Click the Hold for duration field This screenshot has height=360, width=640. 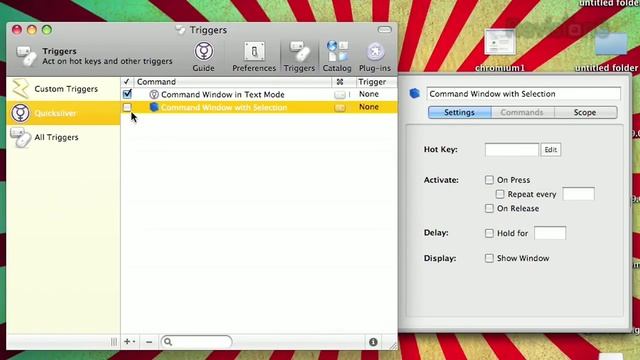550,233
